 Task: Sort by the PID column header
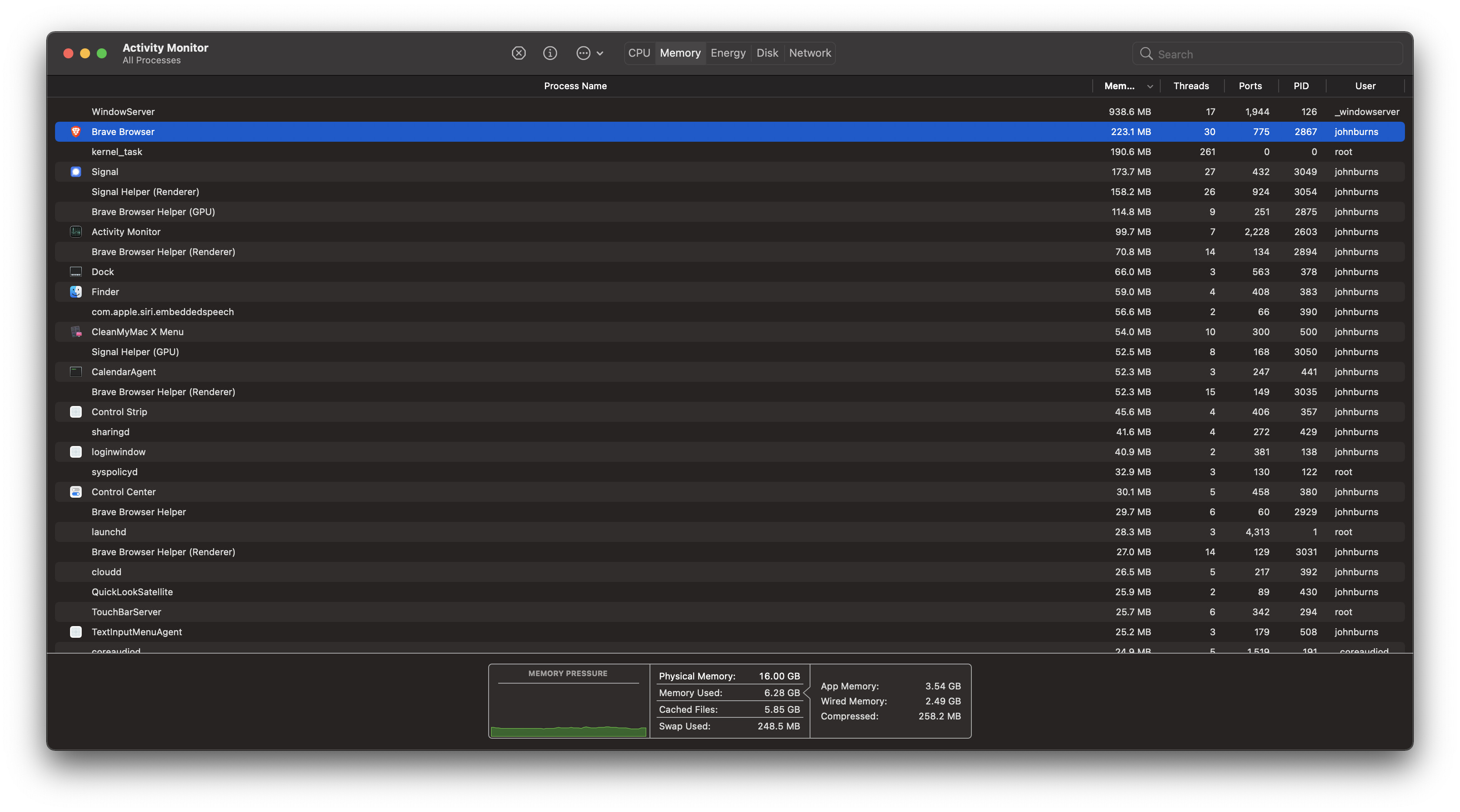[x=1301, y=86]
